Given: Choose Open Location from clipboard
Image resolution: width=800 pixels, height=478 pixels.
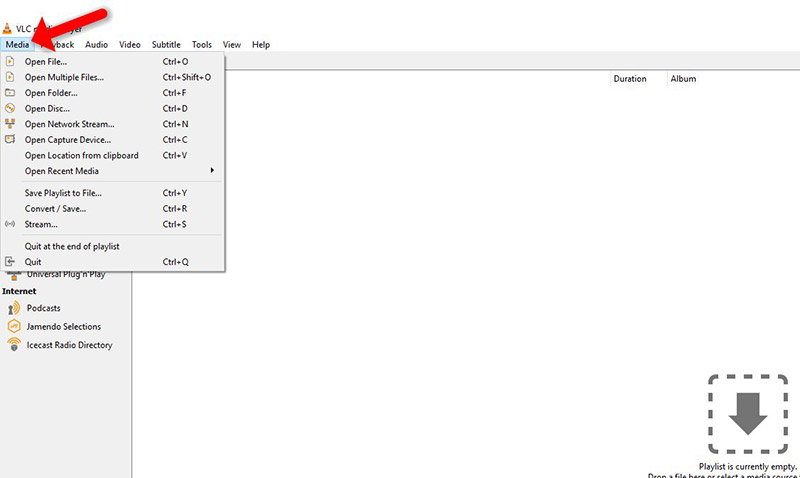Looking at the screenshot, I should pos(81,155).
